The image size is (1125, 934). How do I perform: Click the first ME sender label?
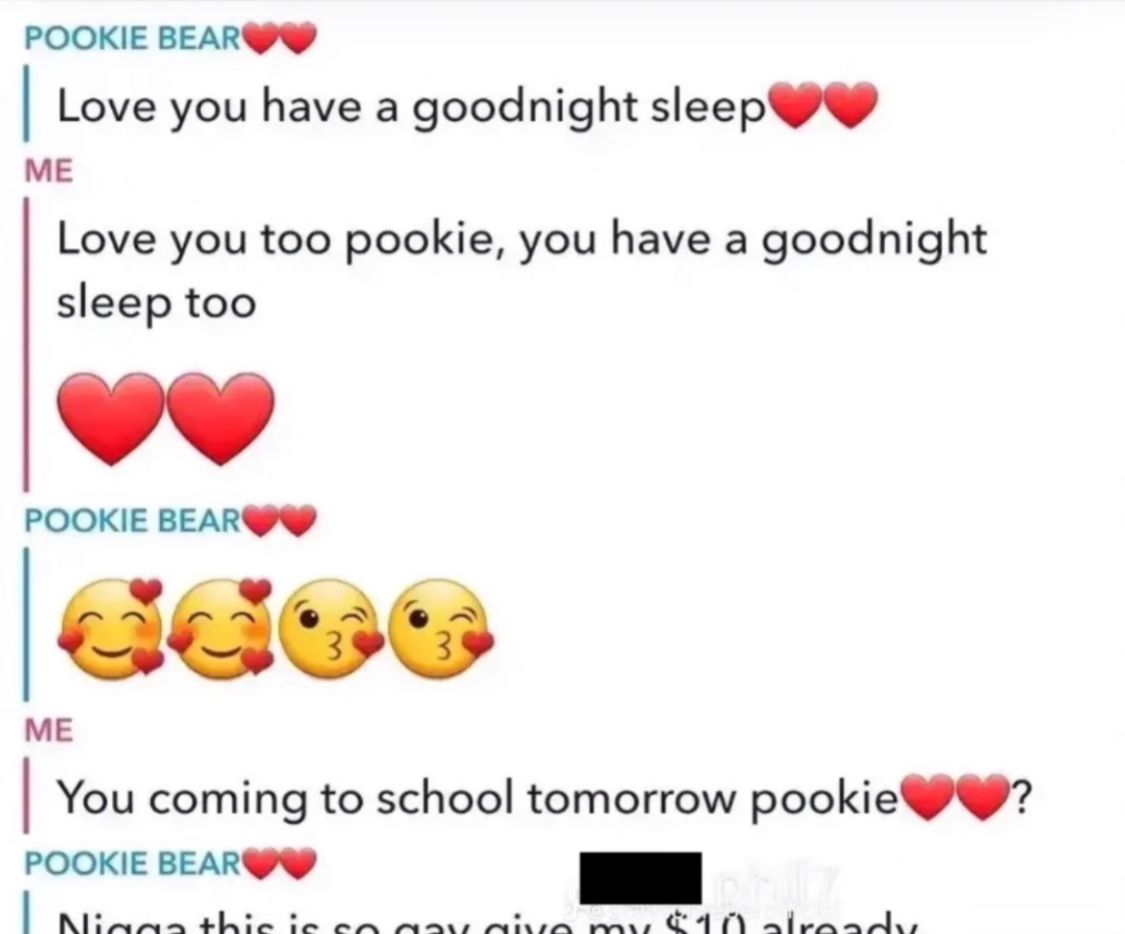tap(49, 171)
